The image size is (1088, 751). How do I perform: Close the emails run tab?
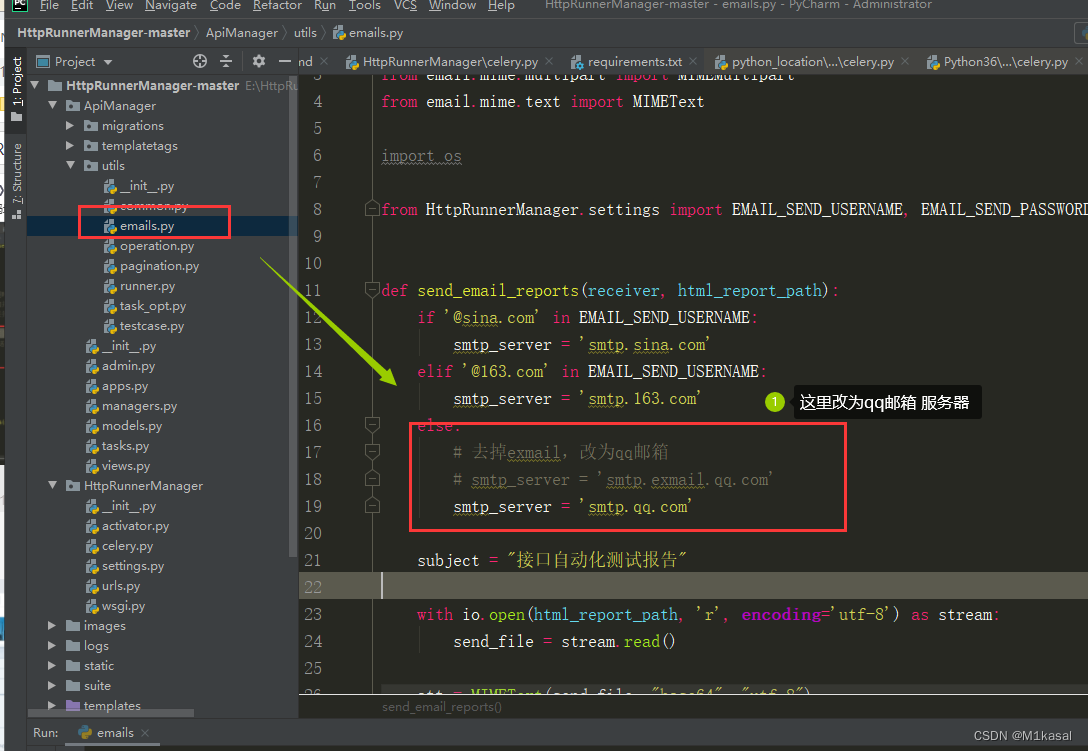(145, 732)
